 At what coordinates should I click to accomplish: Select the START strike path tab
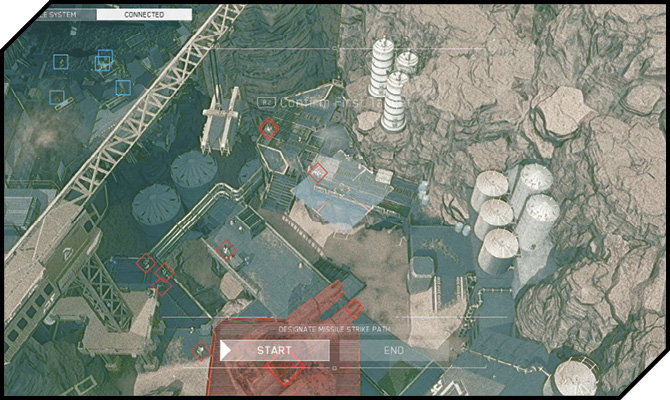click(x=275, y=350)
